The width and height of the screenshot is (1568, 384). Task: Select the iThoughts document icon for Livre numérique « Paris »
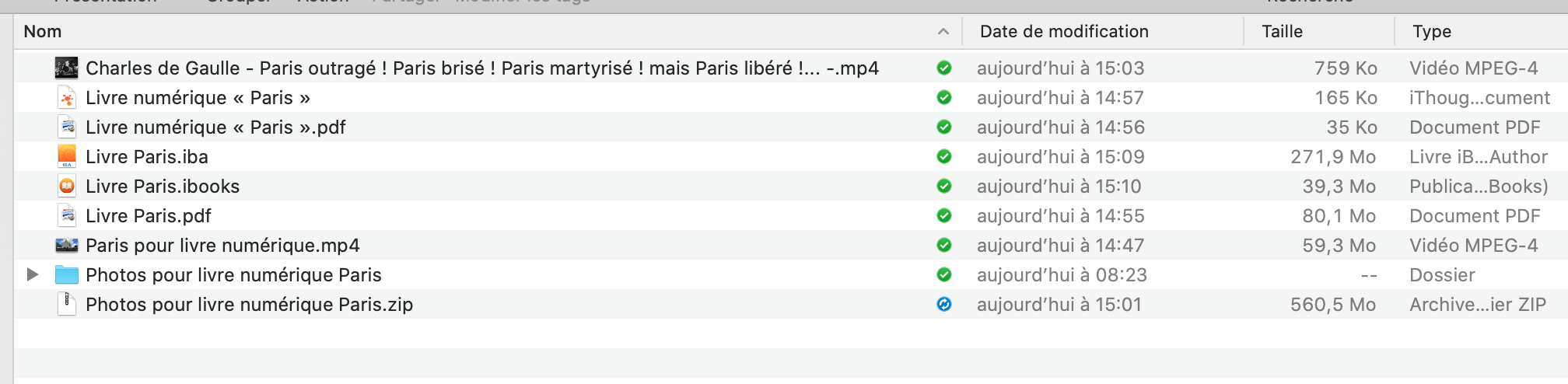click(x=67, y=98)
